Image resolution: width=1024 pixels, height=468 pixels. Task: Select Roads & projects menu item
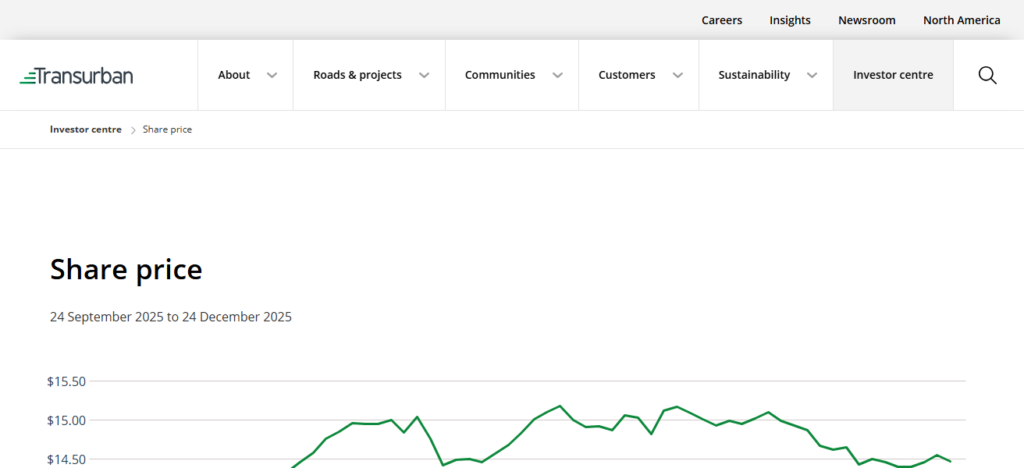point(357,75)
